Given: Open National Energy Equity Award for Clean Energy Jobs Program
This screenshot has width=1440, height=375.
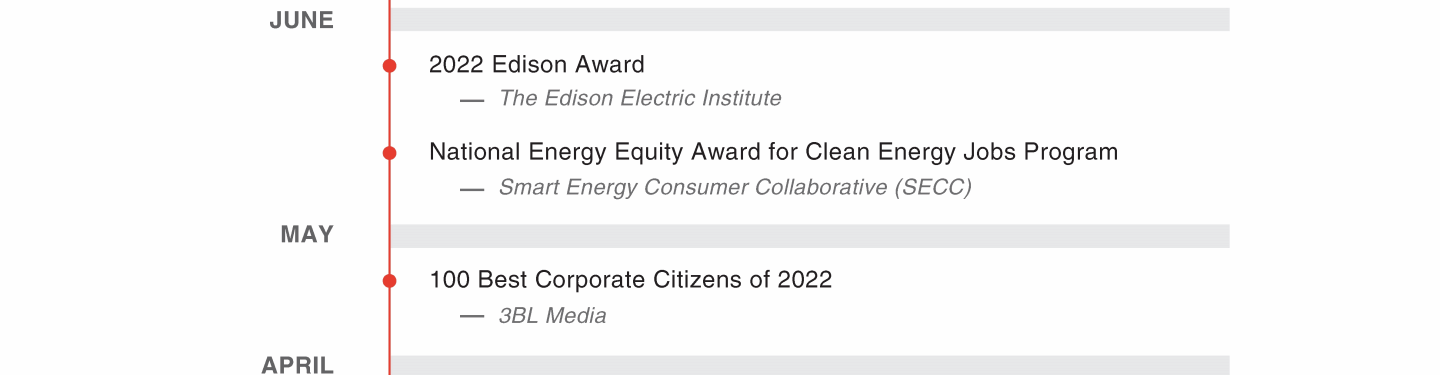Looking at the screenshot, I should click(773, 152).
